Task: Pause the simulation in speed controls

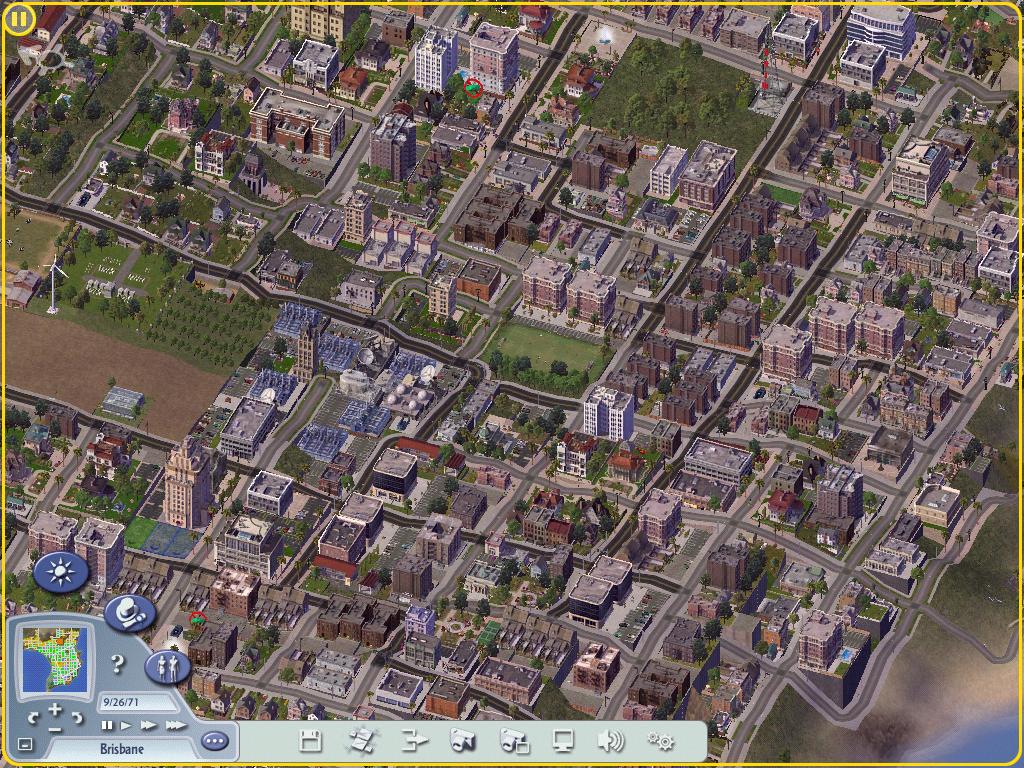Action: pos(108,725)
